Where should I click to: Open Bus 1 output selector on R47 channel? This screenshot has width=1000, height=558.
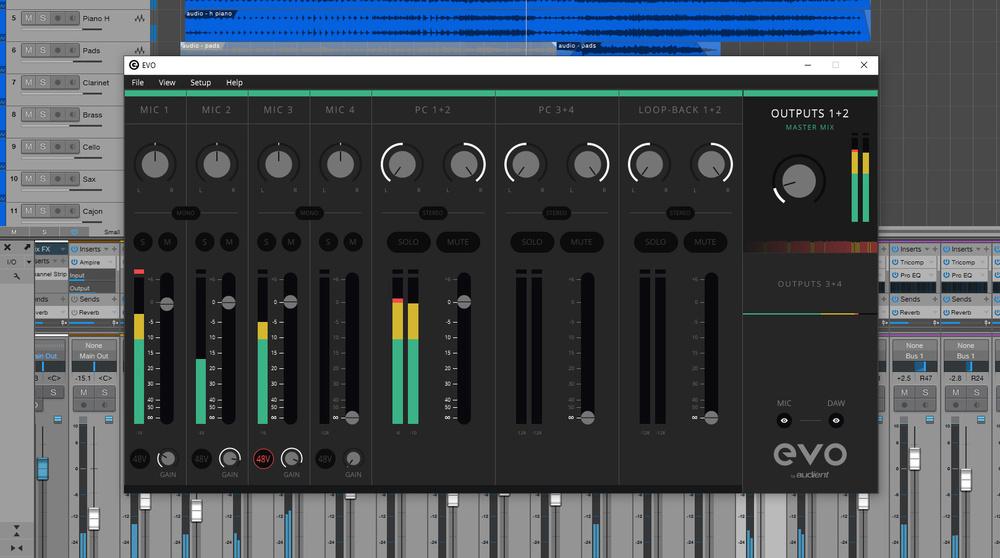[x=915, y=356]
